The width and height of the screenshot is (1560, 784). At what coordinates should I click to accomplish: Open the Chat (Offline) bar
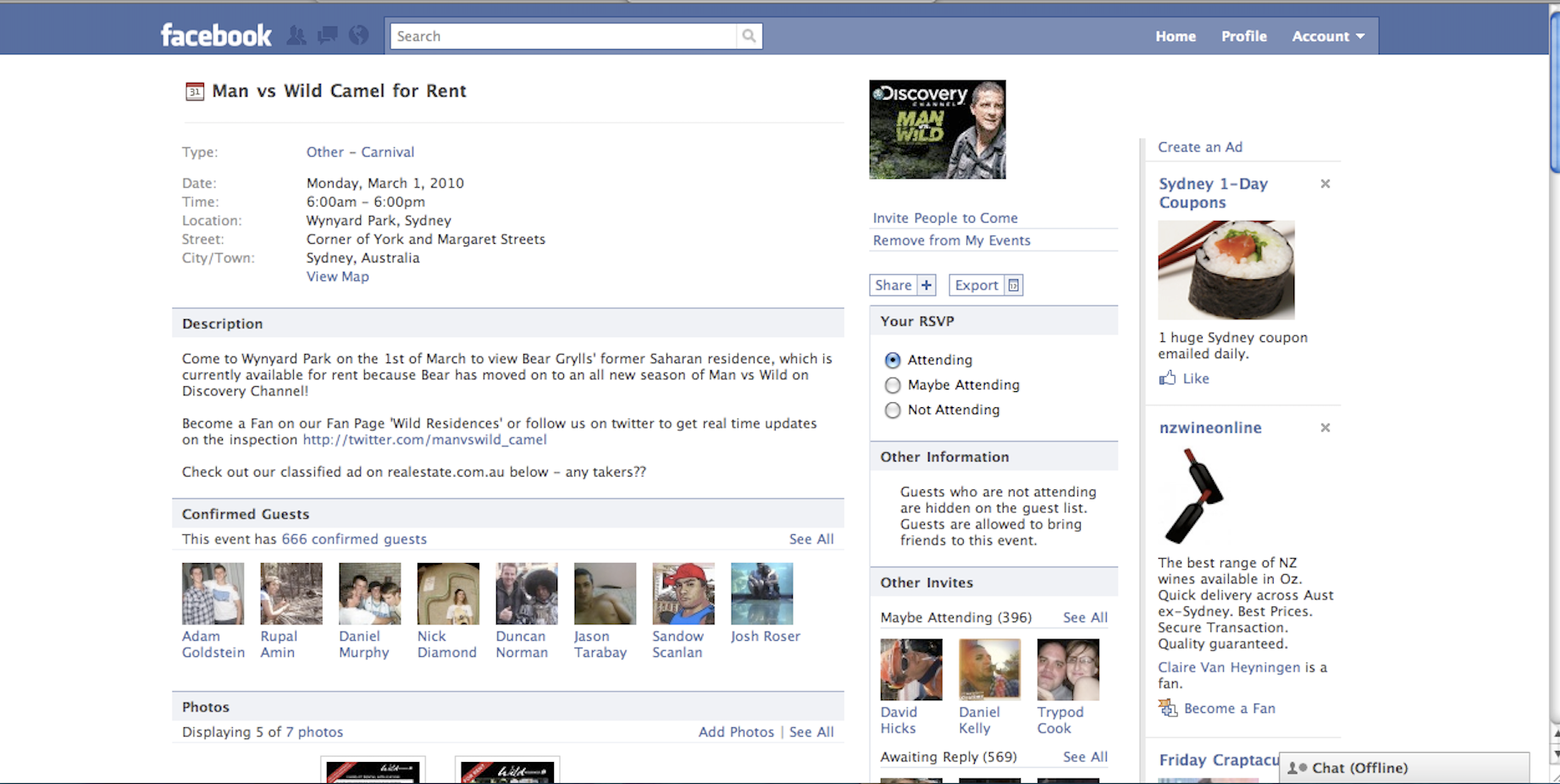[x=1404, y=768]
